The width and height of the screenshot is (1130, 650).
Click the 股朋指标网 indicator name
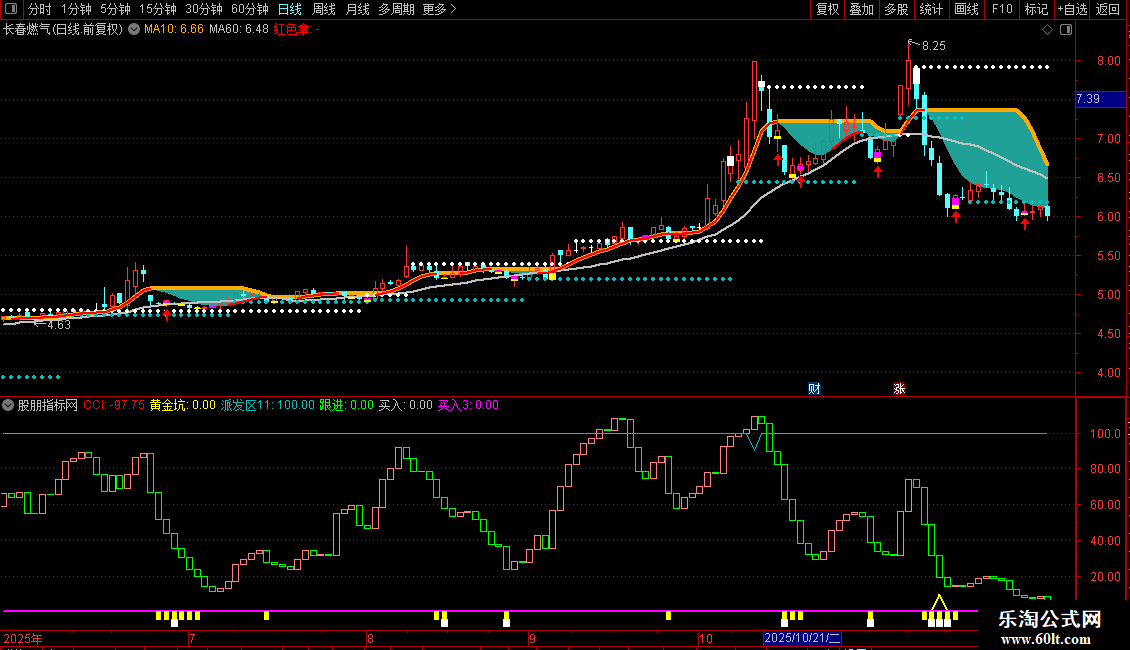point(48,405)
